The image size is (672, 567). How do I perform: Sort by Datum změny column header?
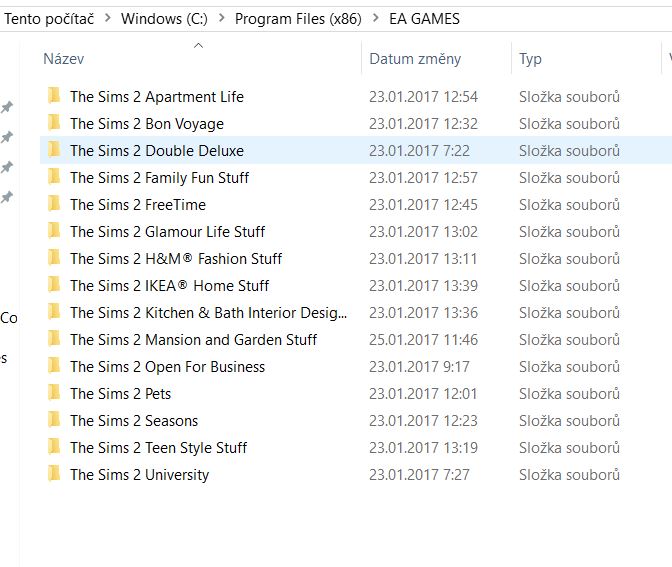pyautogui.click(x=415, y=59)
